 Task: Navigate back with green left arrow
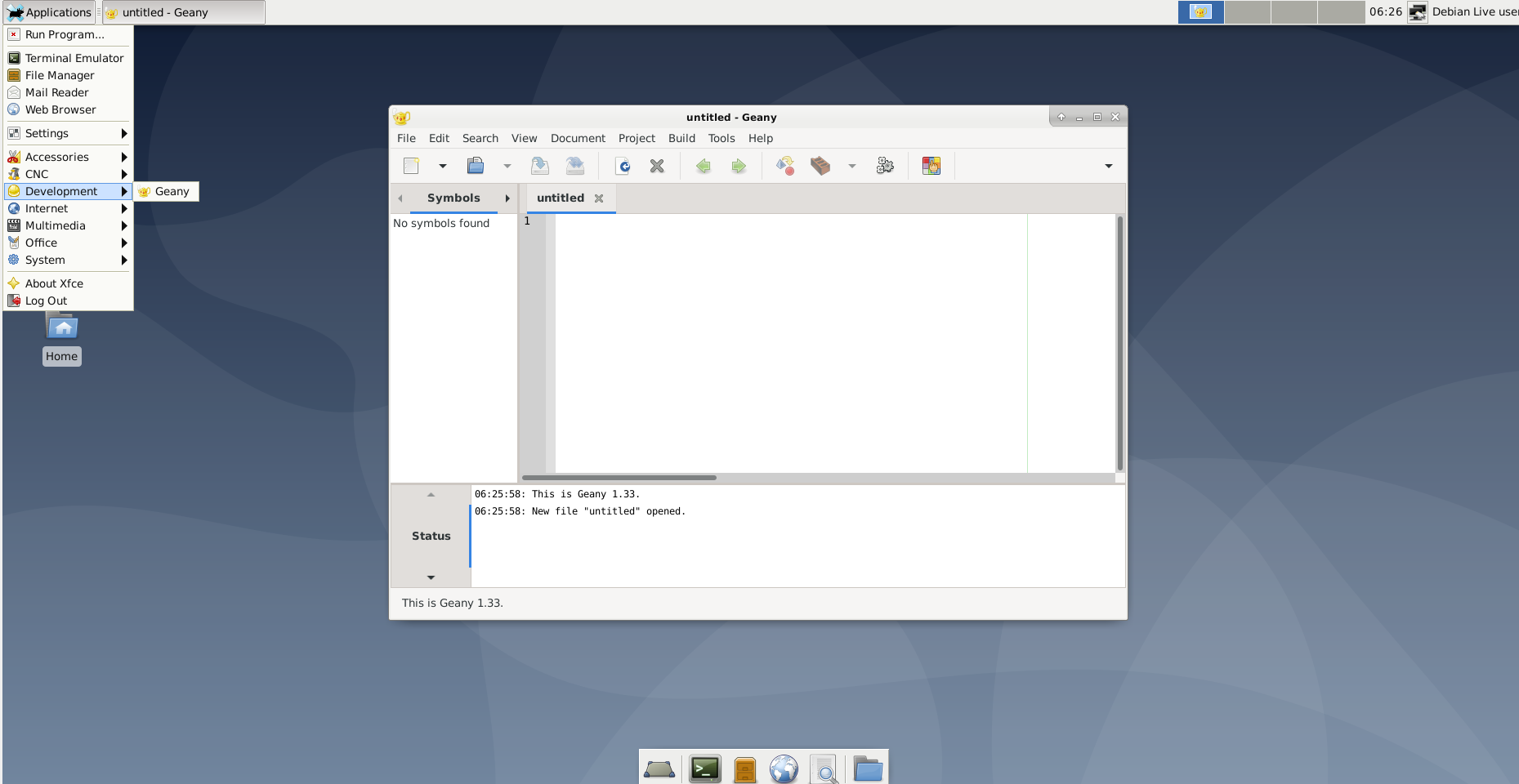click(x=704, y=166)
